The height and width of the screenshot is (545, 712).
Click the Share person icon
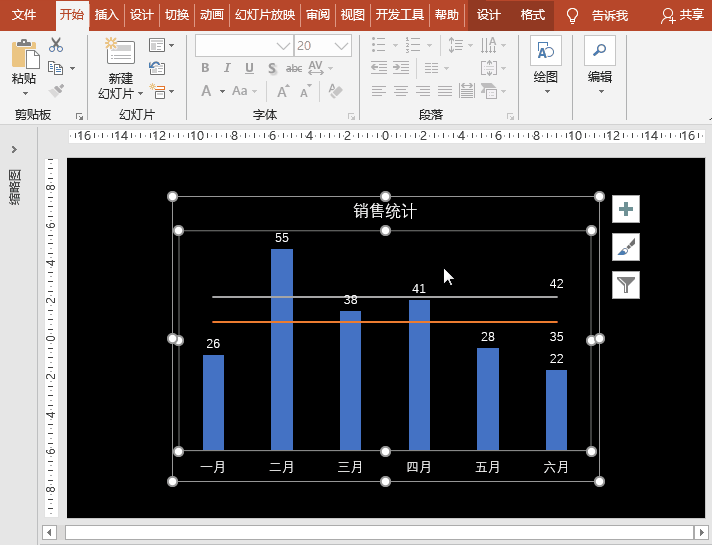(x=668, y=16)
